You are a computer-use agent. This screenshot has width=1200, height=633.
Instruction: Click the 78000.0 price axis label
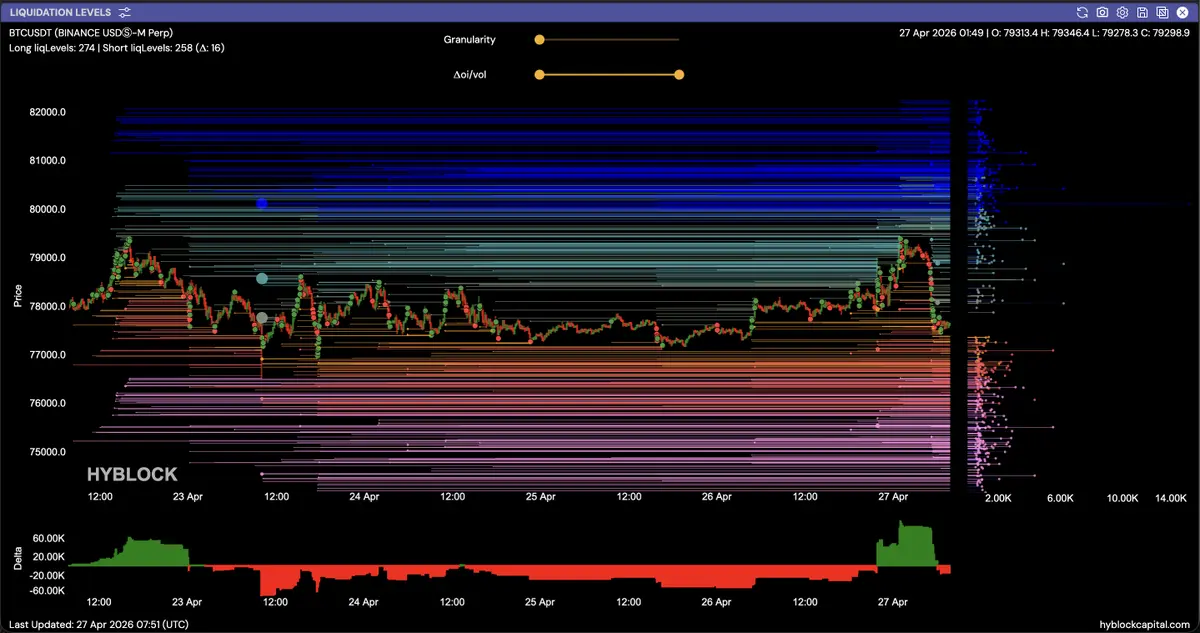click(x=47, y=306)
